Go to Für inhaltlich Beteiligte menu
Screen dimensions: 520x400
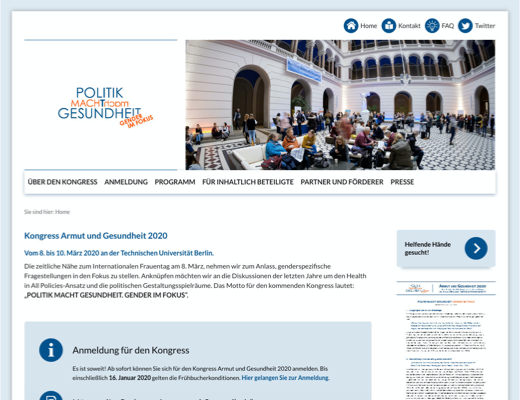(x=248, y=182)
